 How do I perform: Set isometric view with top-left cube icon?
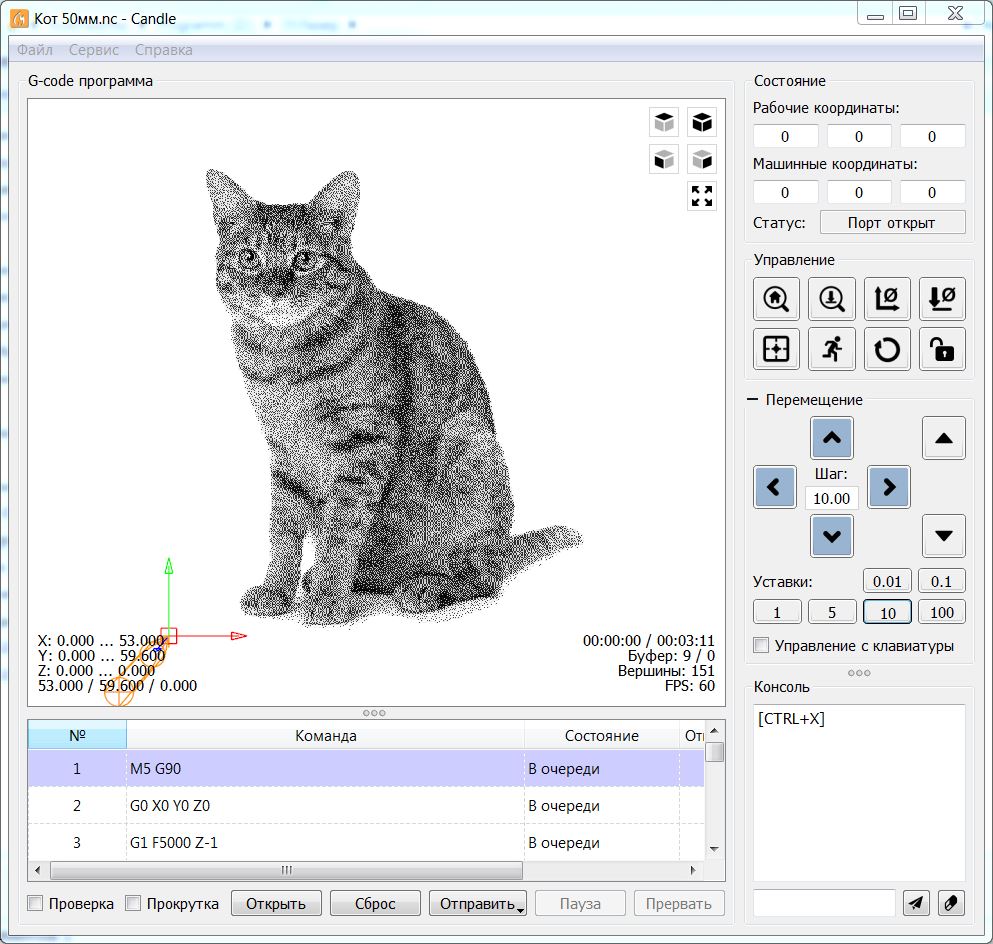pyautogui.click(x=664, y=122)
